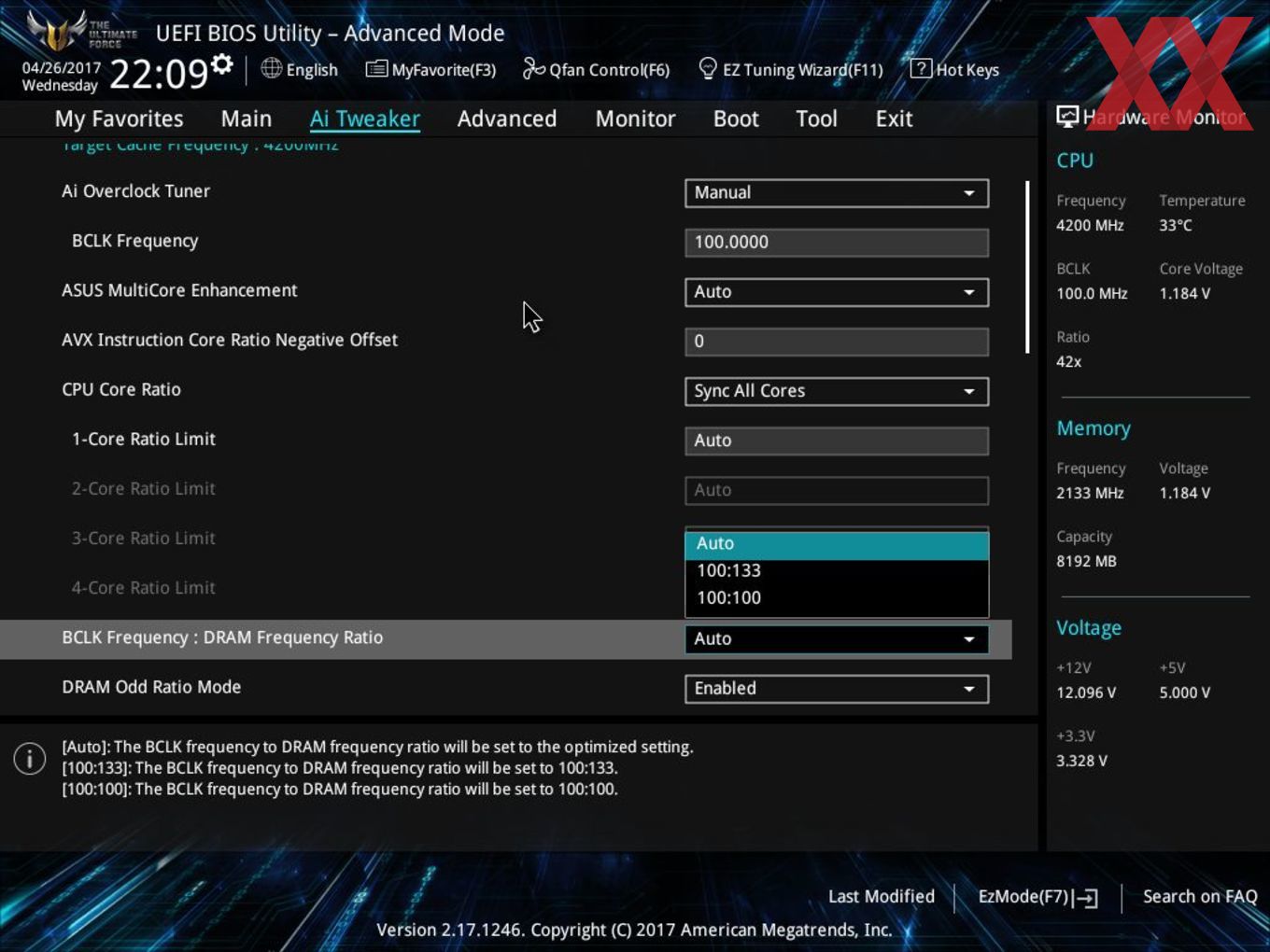Click the globe language icon
This screenshot has height=952, width=1270.
(x=271, y=68)
